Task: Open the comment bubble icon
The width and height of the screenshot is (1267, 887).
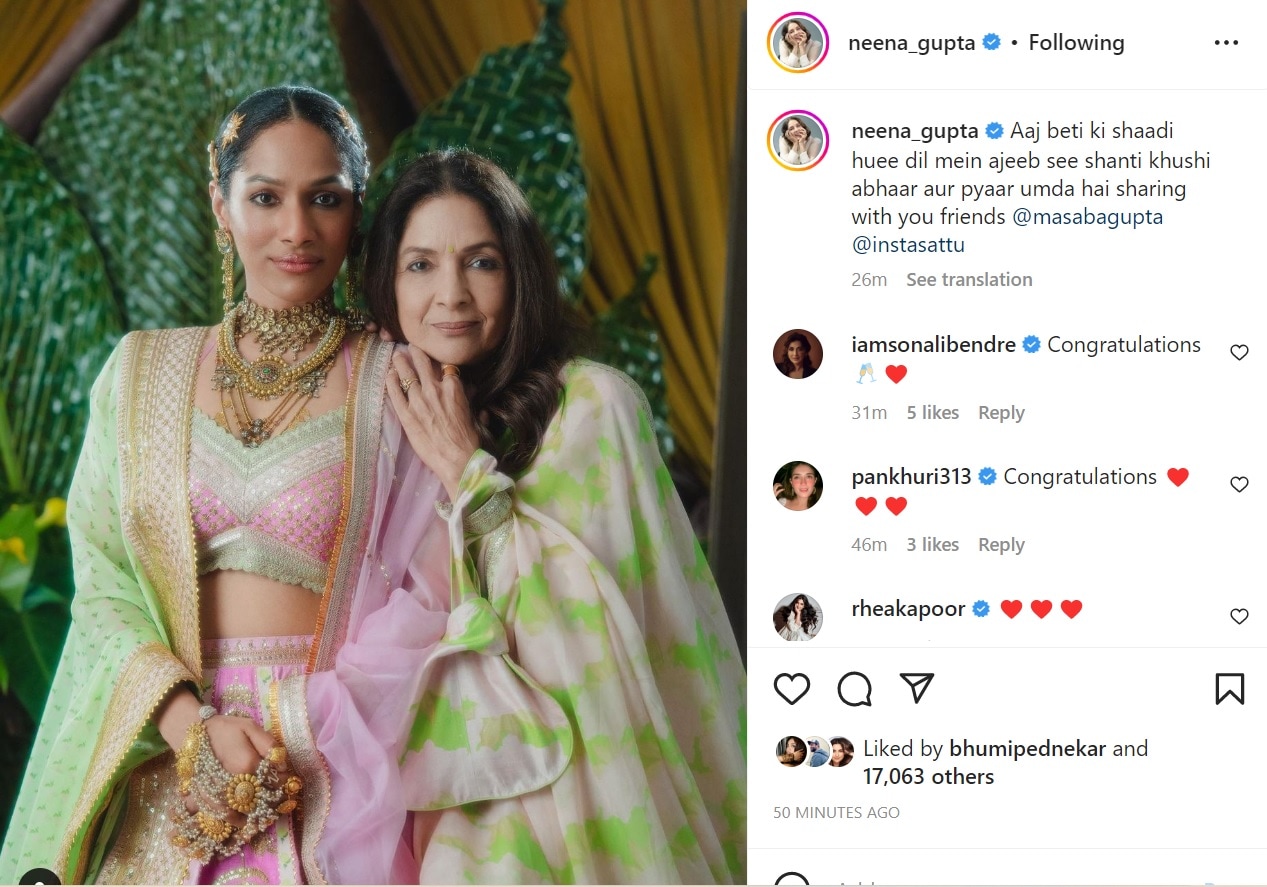Action: click(x=854, y=689)
